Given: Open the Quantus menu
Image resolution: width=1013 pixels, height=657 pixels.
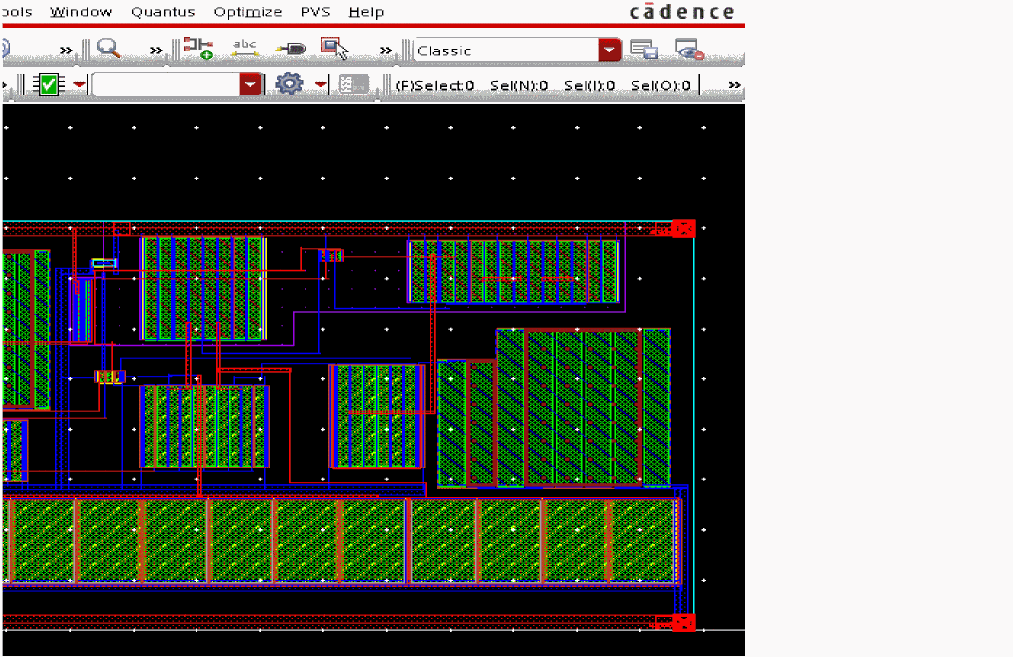Looking at the screenshot, I should (x=163, y=12).
